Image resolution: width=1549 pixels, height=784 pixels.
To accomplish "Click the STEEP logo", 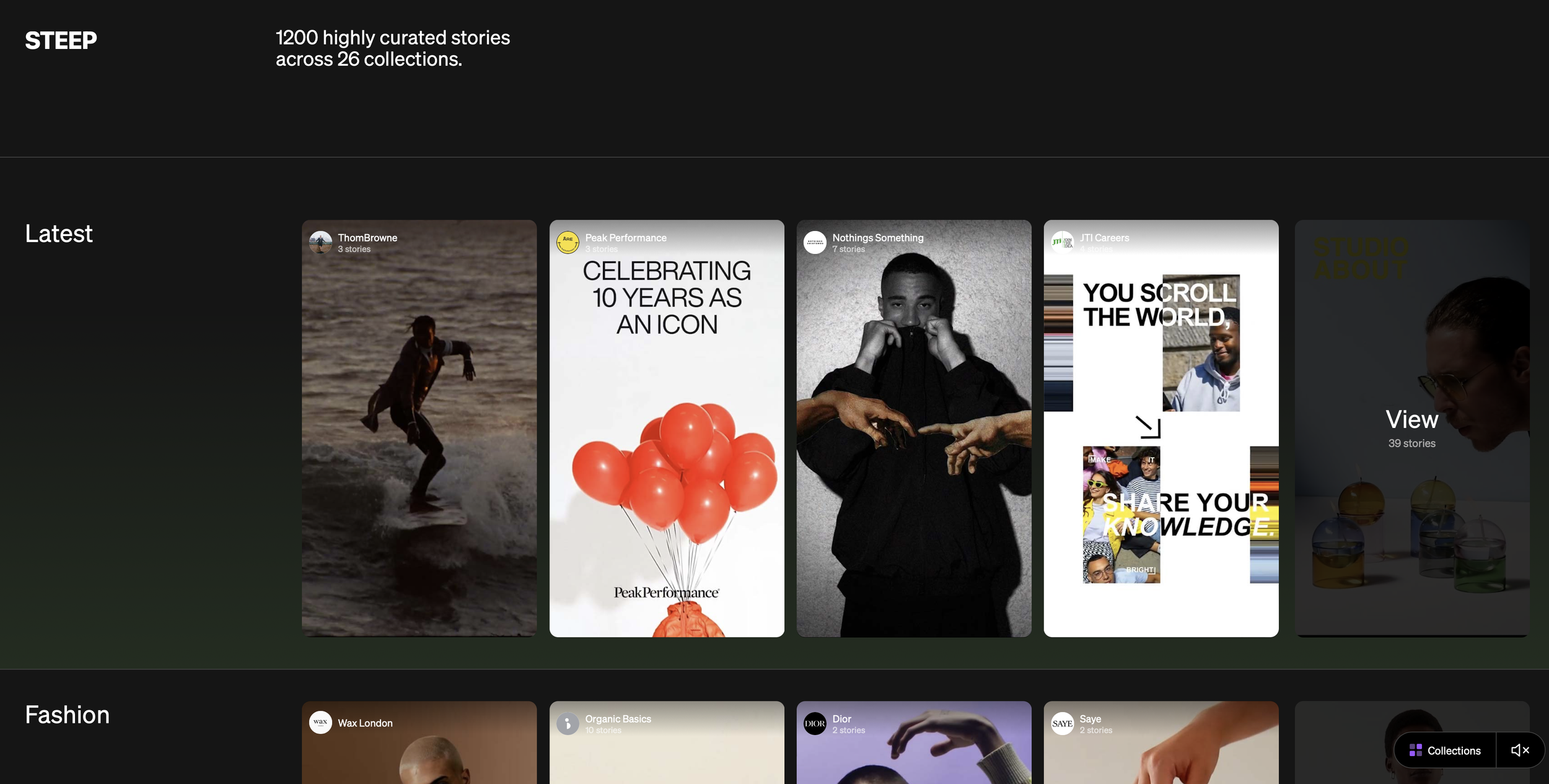I will [x=61, y=41].
